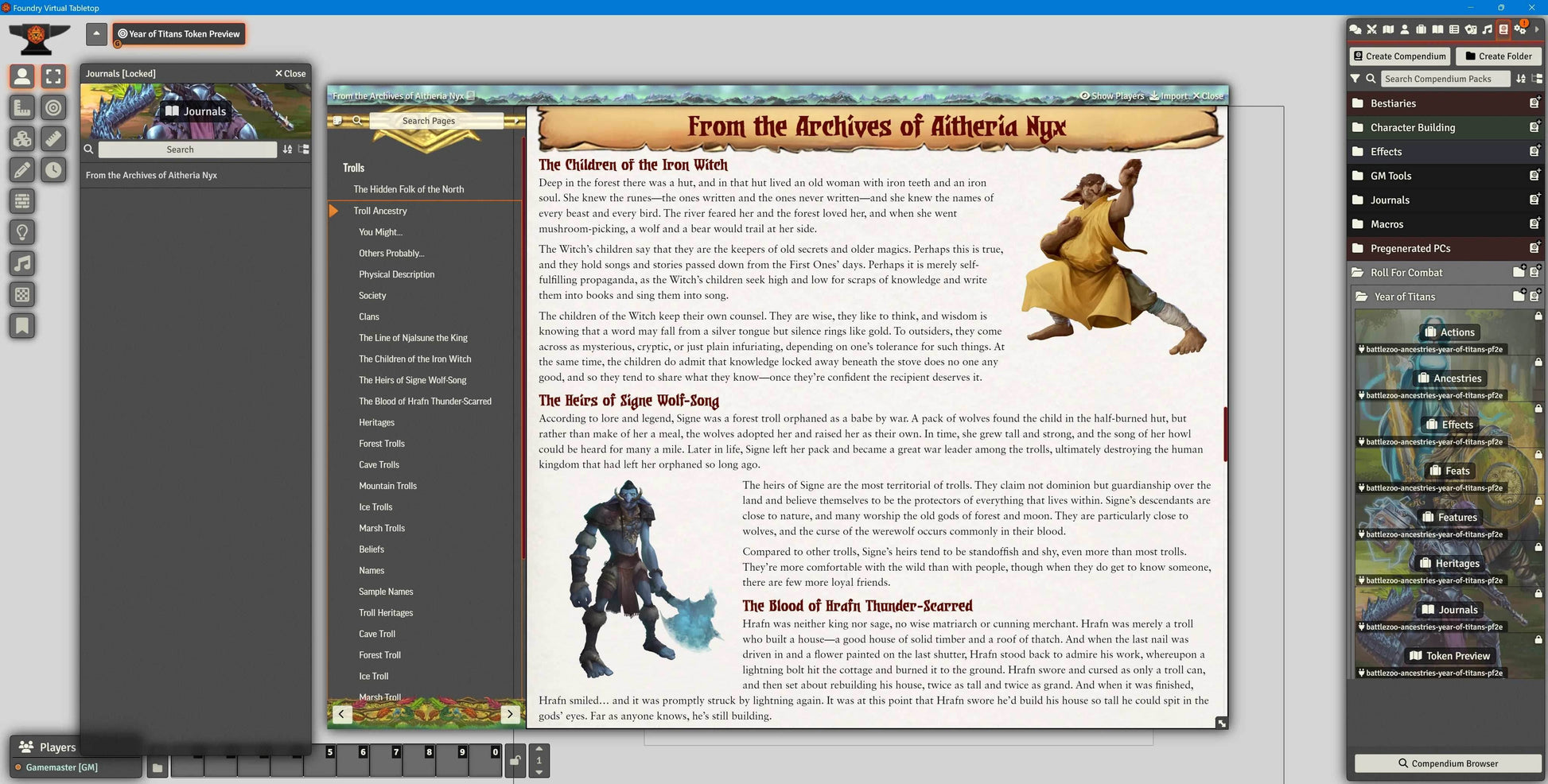Screen dimensions: 1548x784
Task: Open the Journal Entries sidebar tab
Action: coord(1437,29)
